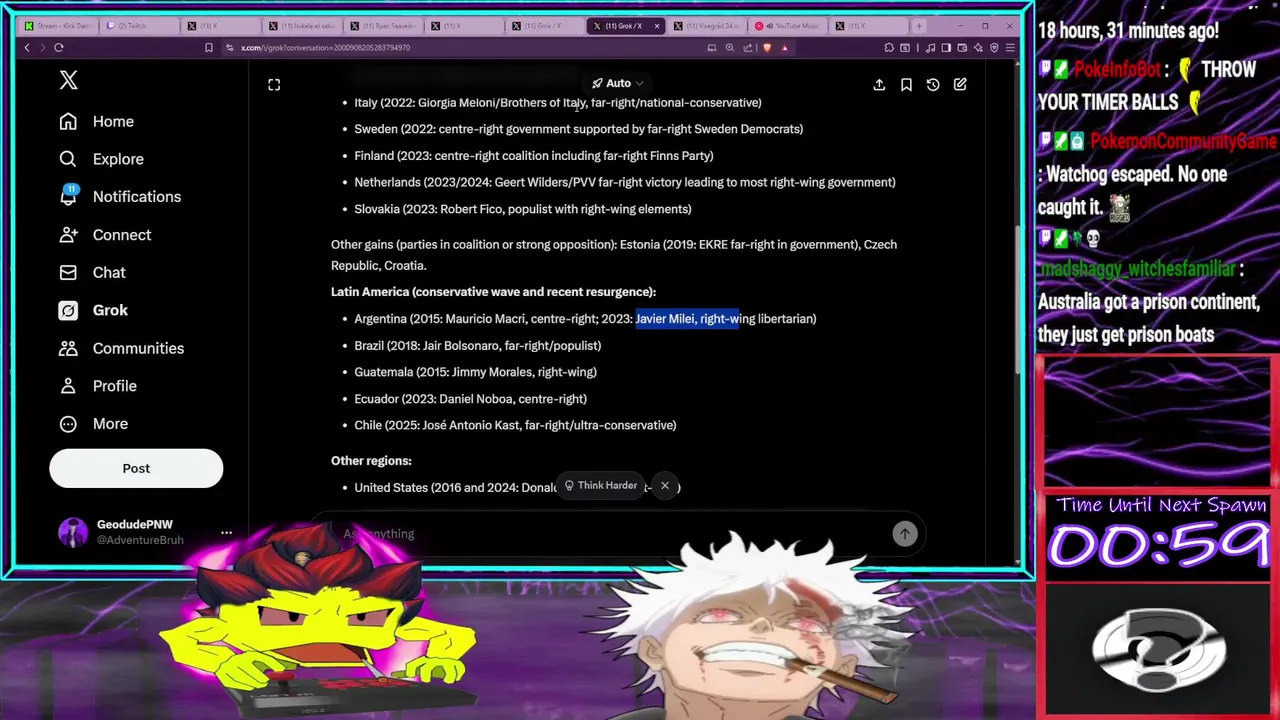Click the Ecuador Daniel Noboa line
This screenshot has width=1280, height=720.
[470, 399]
